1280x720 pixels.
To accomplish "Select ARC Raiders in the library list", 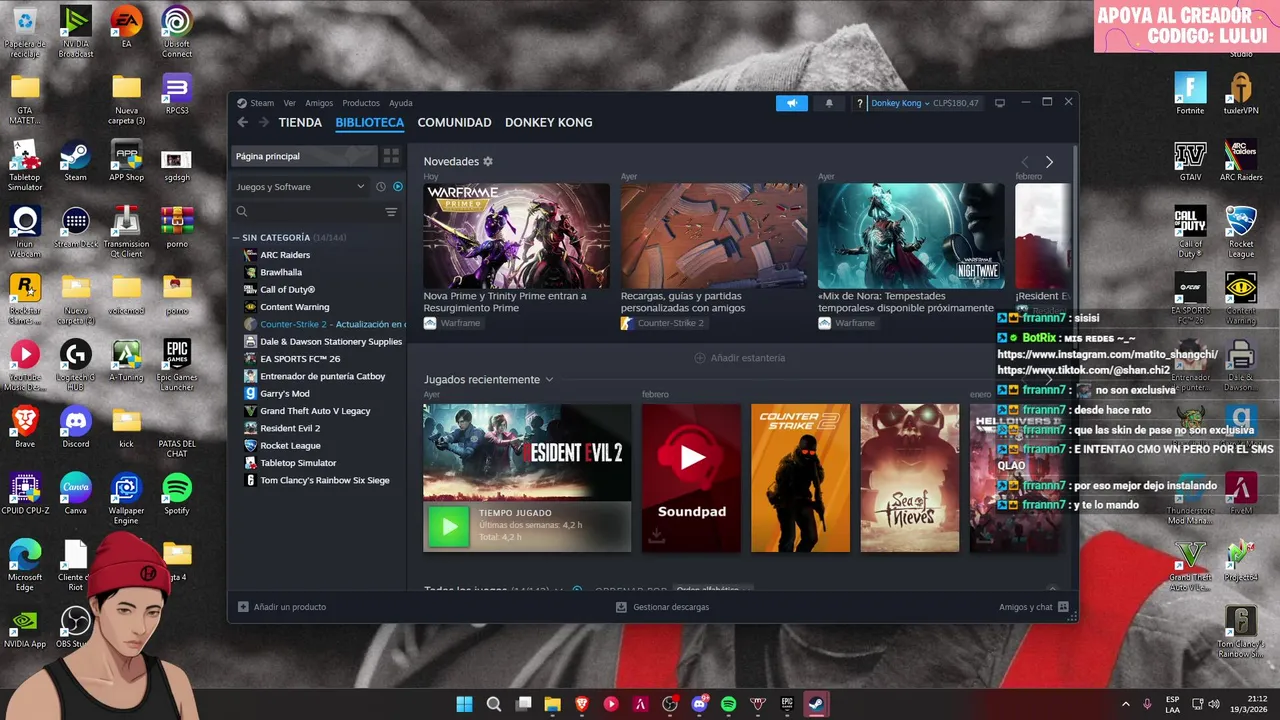I will click(285, 255).
